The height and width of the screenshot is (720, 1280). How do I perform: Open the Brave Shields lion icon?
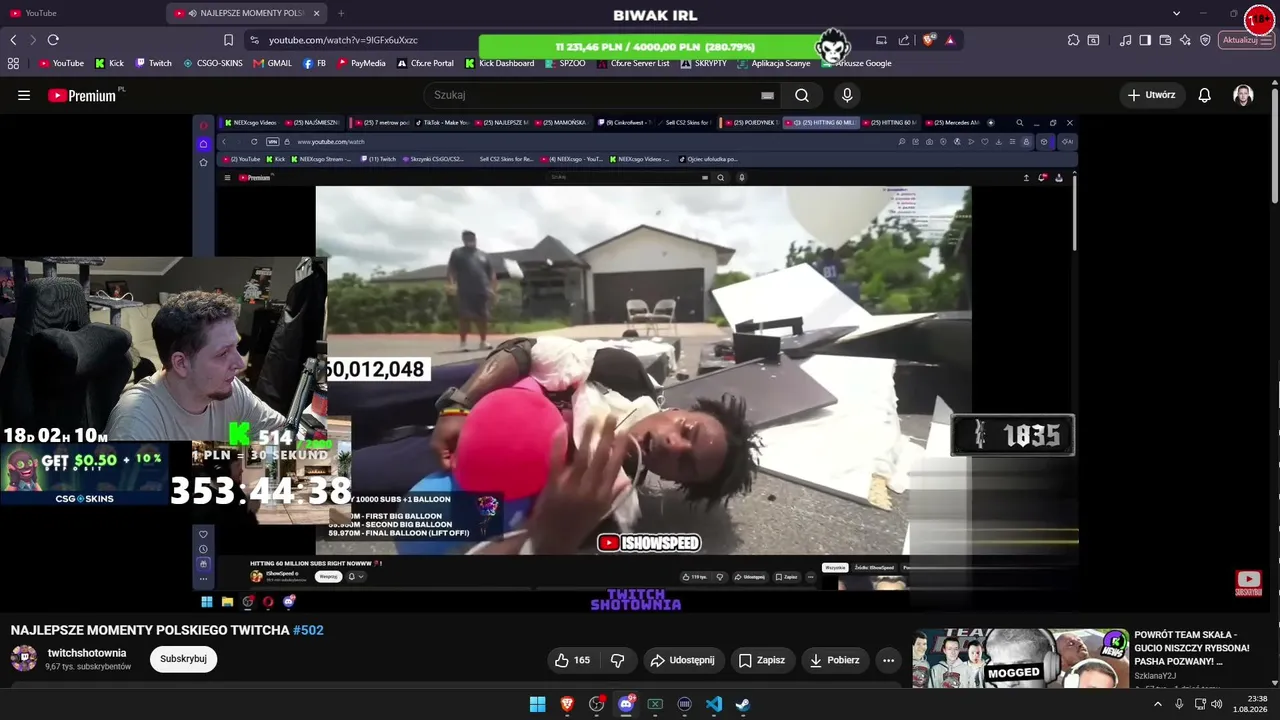(x=929, y=40)
